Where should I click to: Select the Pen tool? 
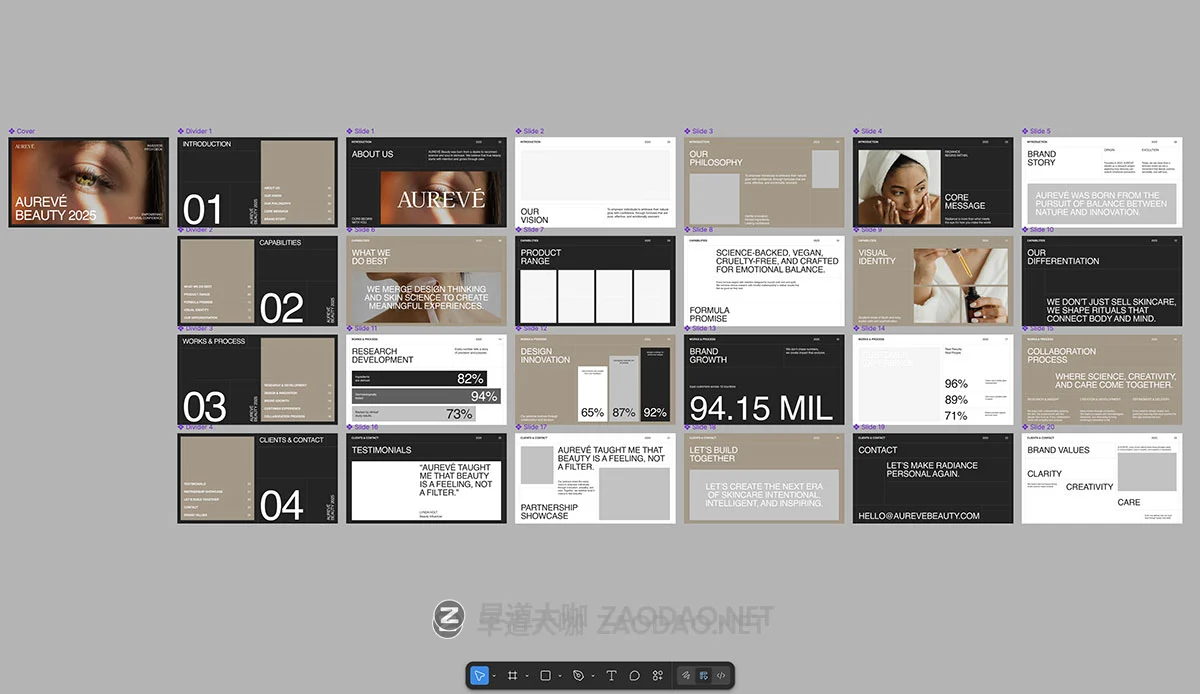coord(578,676)
